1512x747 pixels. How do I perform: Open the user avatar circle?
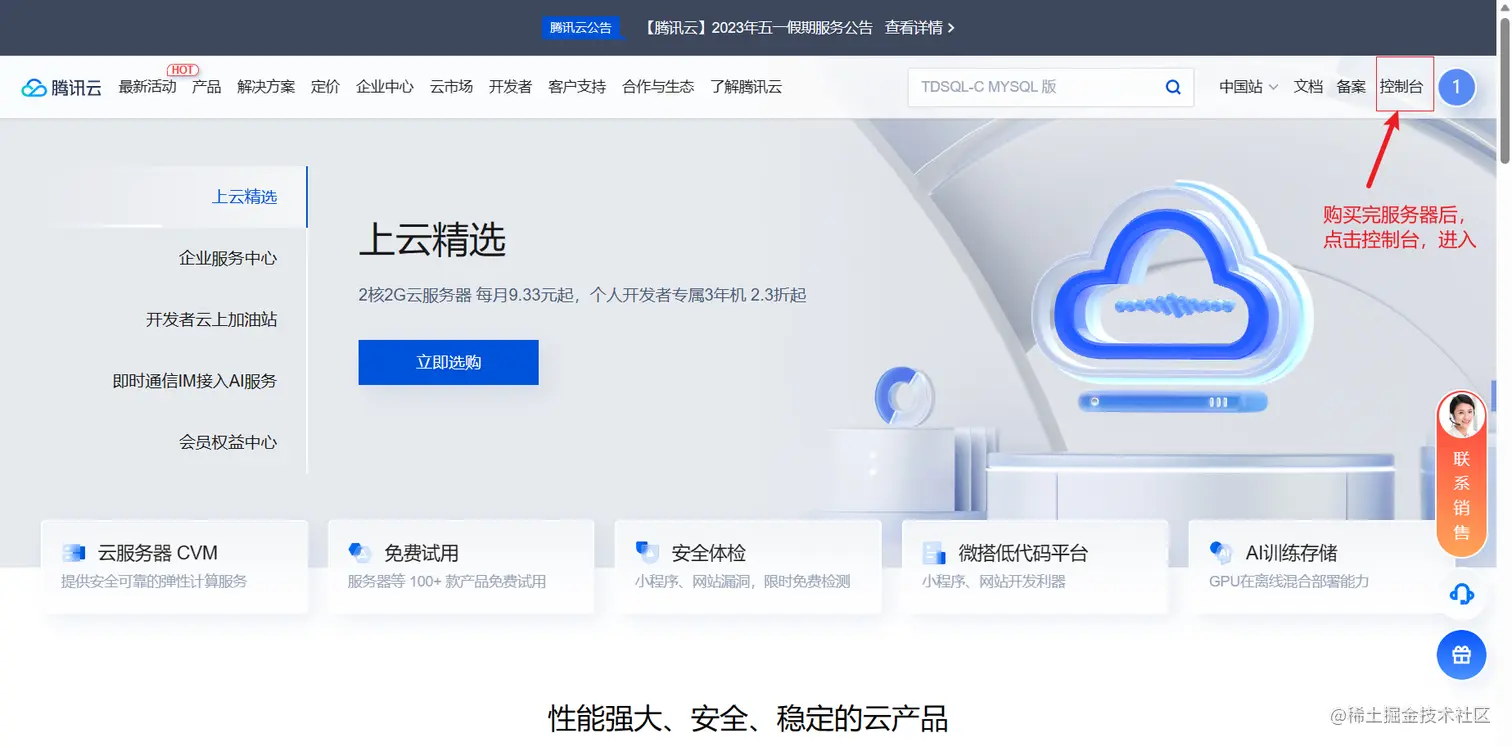pos(1456,87)
